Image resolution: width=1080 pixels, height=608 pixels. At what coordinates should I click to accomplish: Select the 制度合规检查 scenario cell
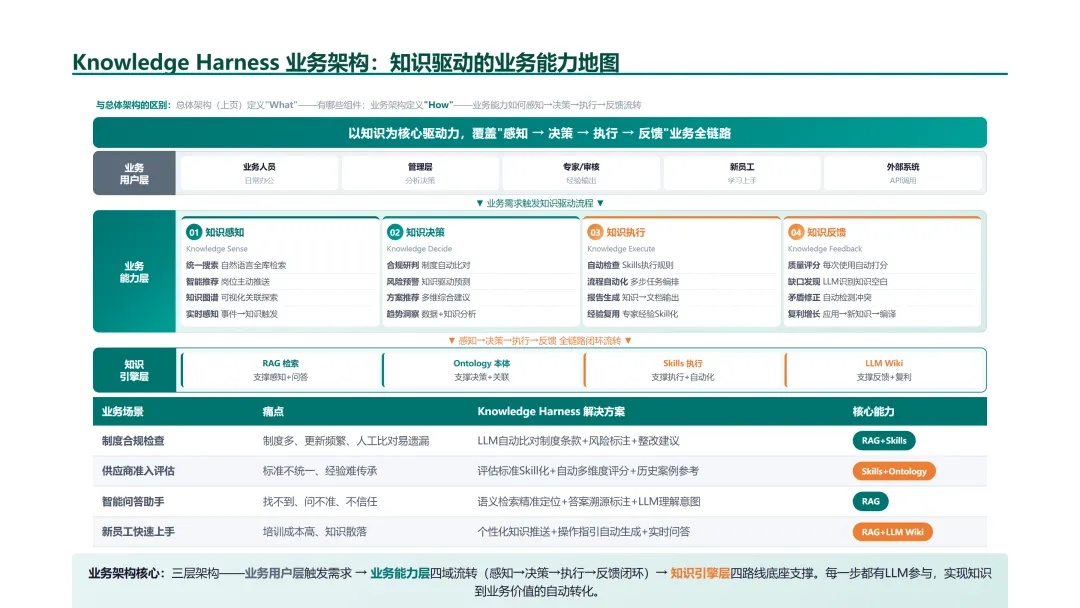tap(133, 441)
